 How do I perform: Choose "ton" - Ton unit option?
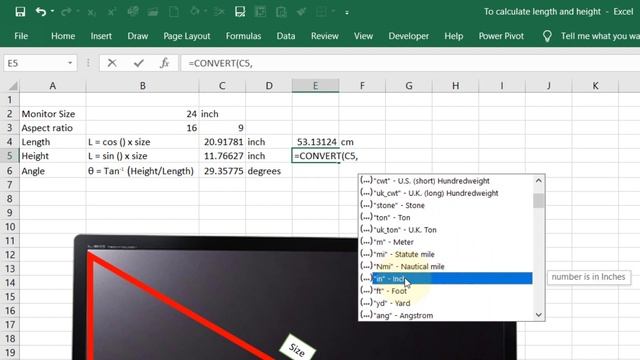(x=446, y=218)
